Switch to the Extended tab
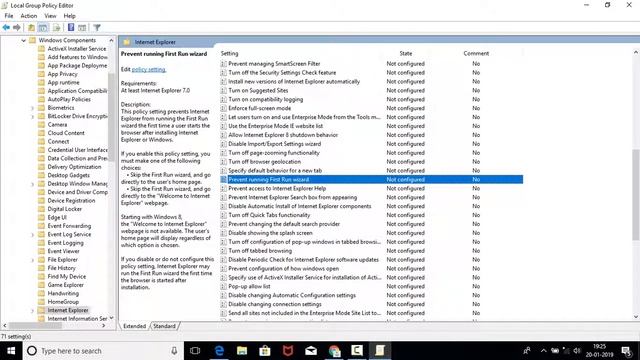640x360 pixels. (134, 326)
